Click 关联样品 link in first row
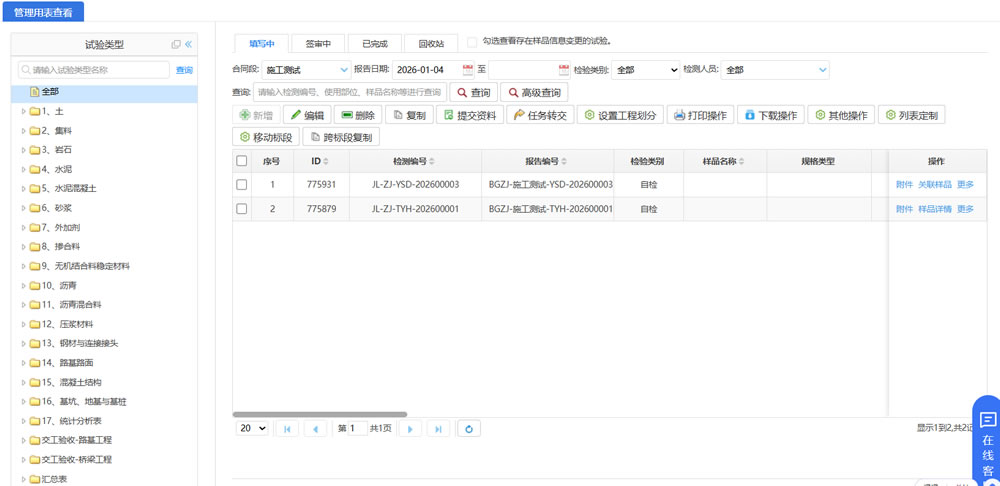This screenshot has width=1000, height=486. [934, 185]
